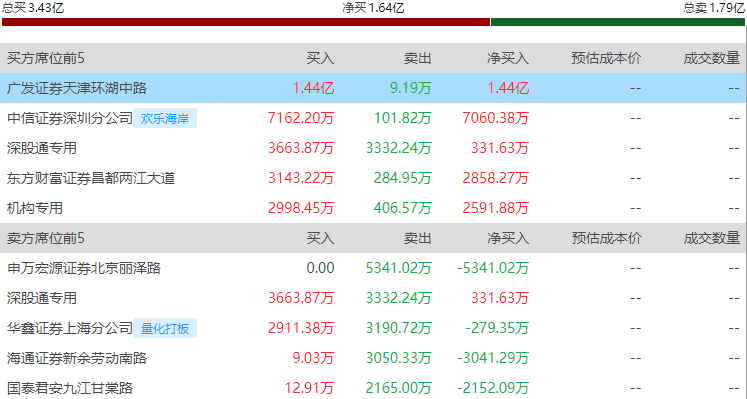Click 深股通专用 in the buyer list

click(42, 148)
